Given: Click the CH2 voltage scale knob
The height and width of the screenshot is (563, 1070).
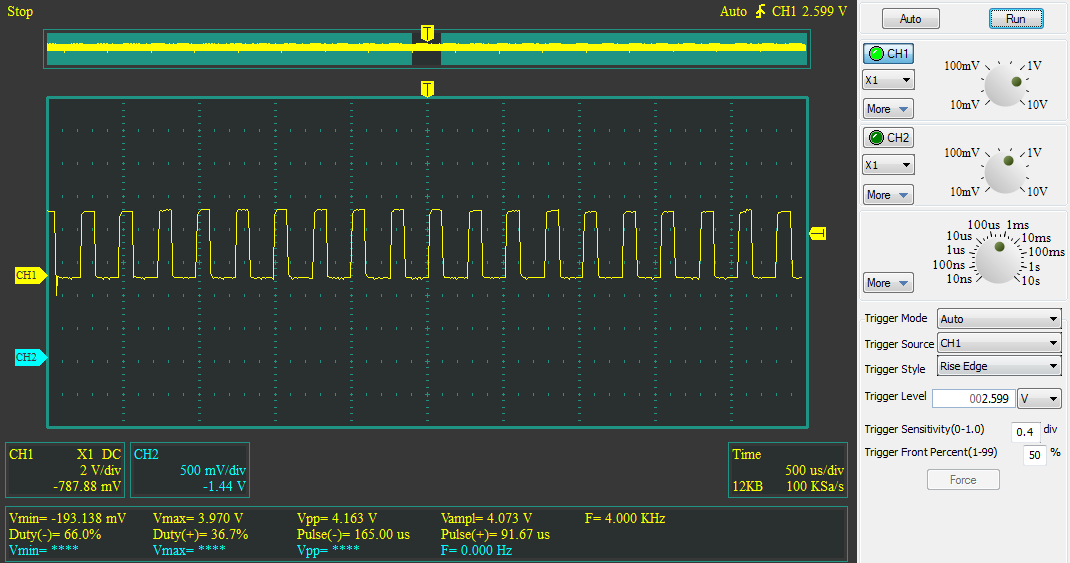Looking at the screenshot, I should pos(1004,173).
